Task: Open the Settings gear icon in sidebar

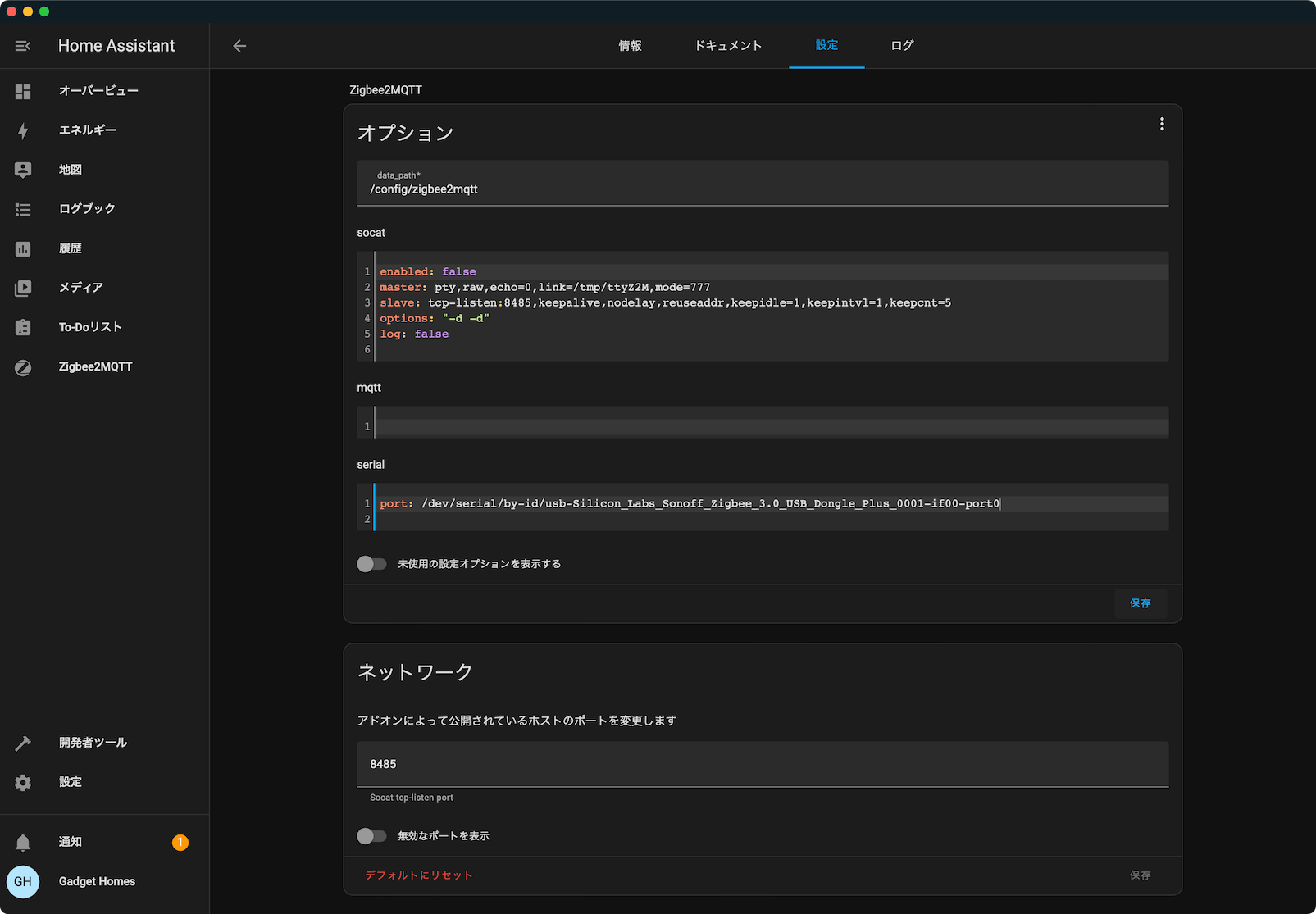Action: pyautogui.click(x=23, y=782)
